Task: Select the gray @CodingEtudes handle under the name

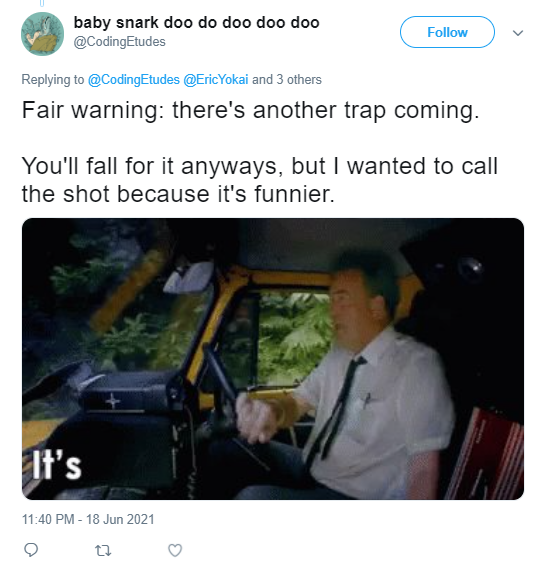Action: (120, 42)
